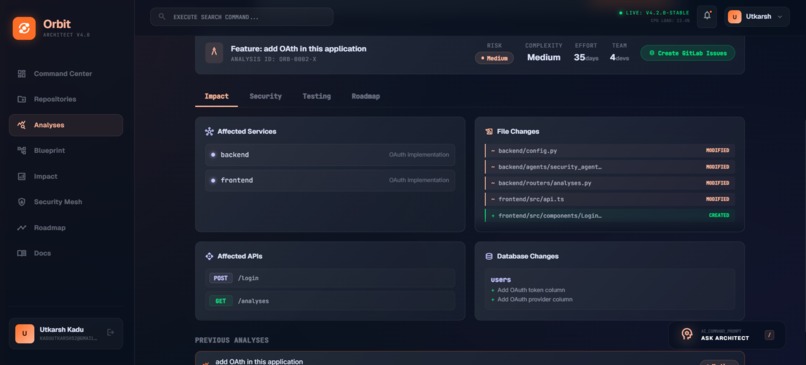Click the sidebar Roadmap trend icon
Screen dimensions: 806x365
pos(22,228)
